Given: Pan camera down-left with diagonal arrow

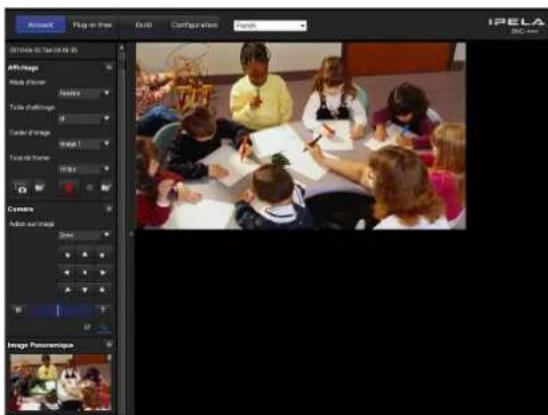Looking at the screenshot, I should coord(67,290).
